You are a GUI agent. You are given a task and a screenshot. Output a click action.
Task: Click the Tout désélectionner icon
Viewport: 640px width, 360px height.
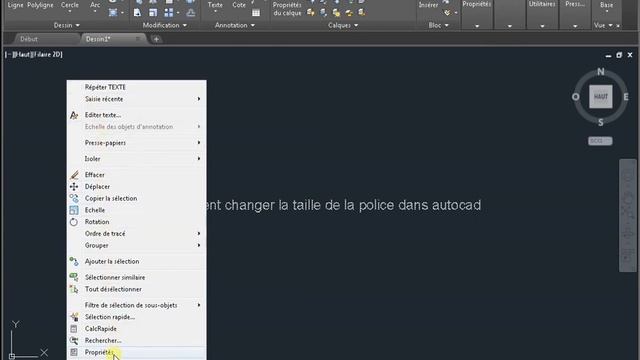[74, 289]
